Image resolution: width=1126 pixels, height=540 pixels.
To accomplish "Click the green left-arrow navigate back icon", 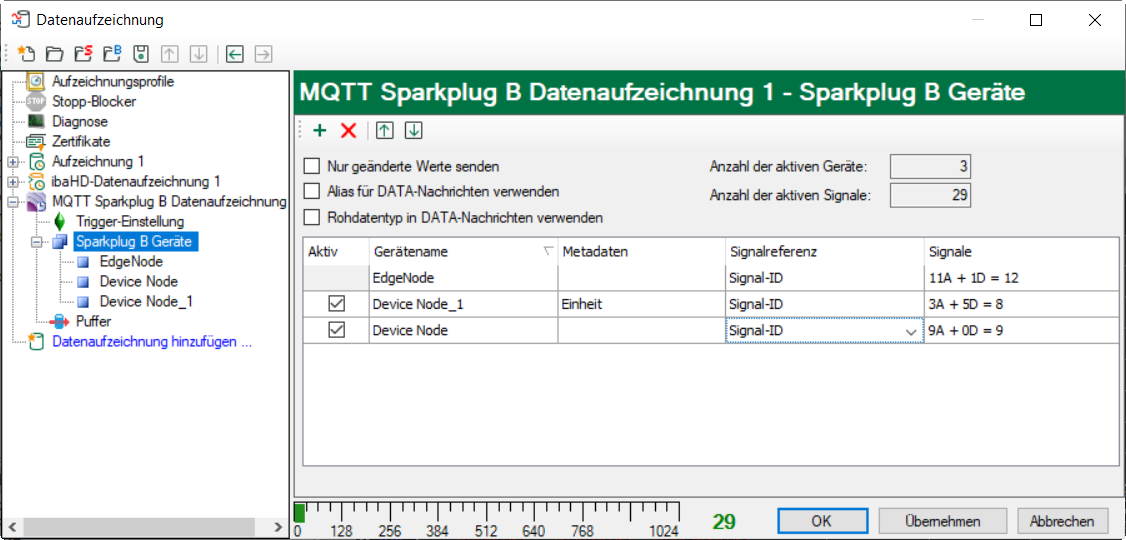I will tap(235, 53).
